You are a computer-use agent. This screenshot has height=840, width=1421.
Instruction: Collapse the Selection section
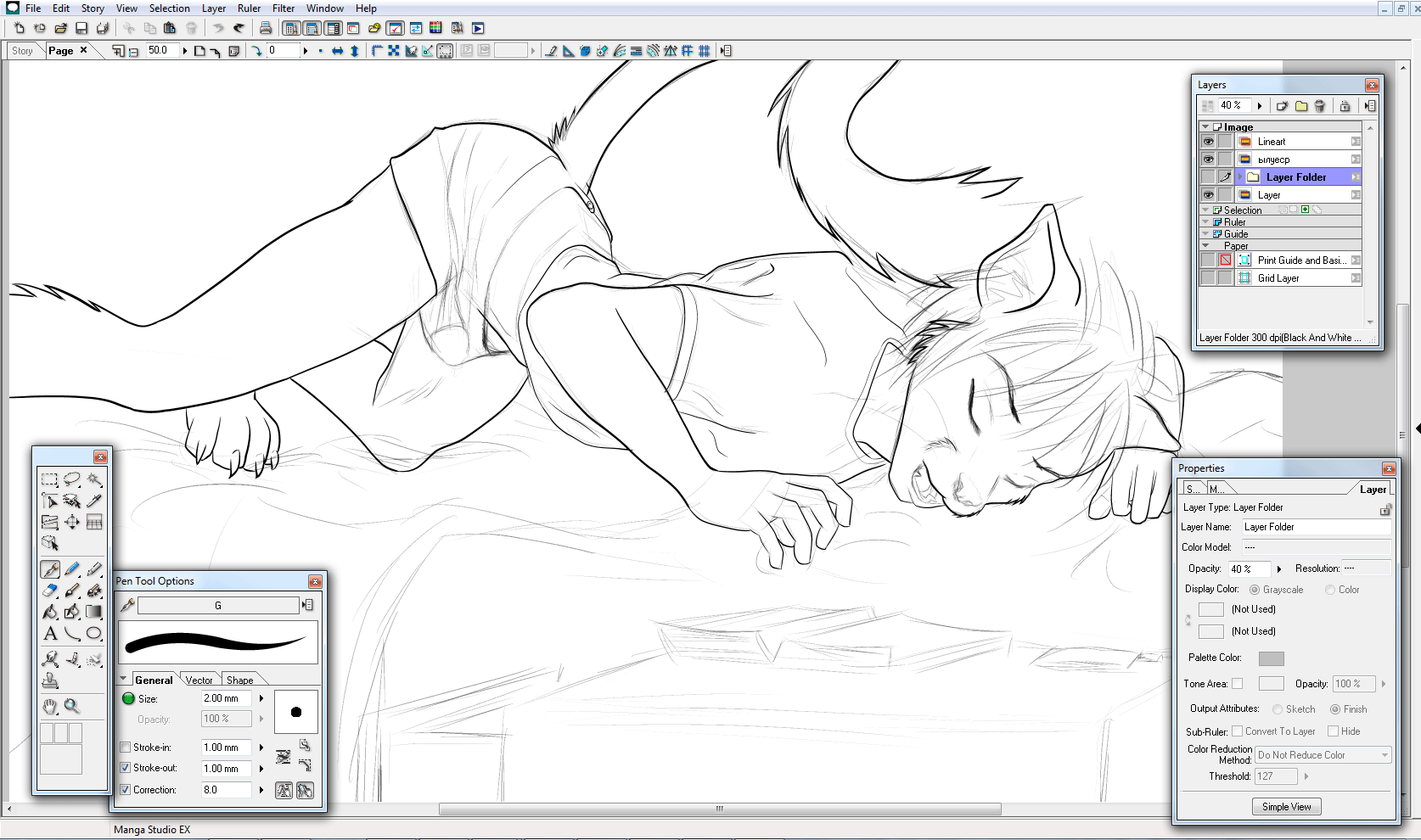click(x=1205, y=210)
